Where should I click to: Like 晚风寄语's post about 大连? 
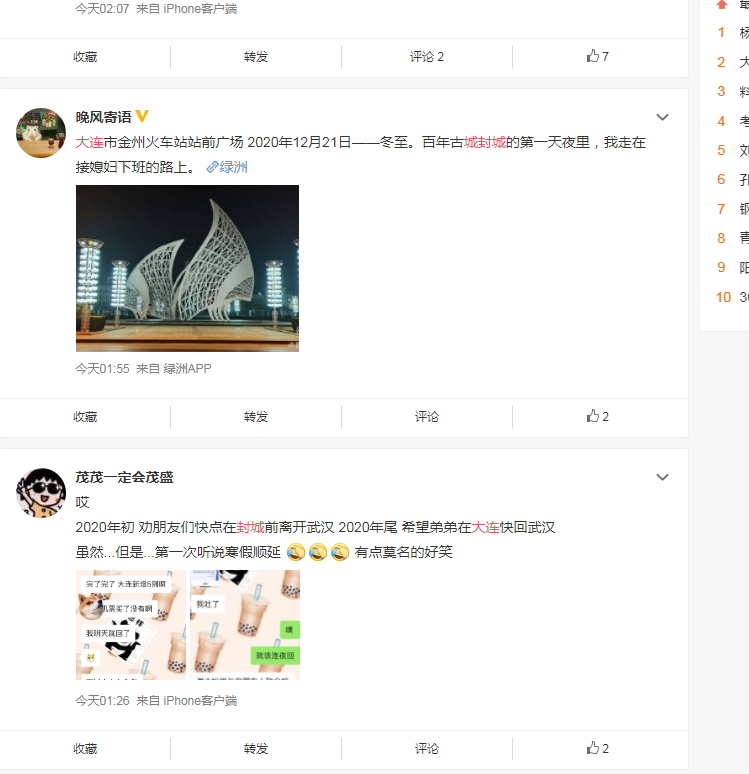click(597, 416)
